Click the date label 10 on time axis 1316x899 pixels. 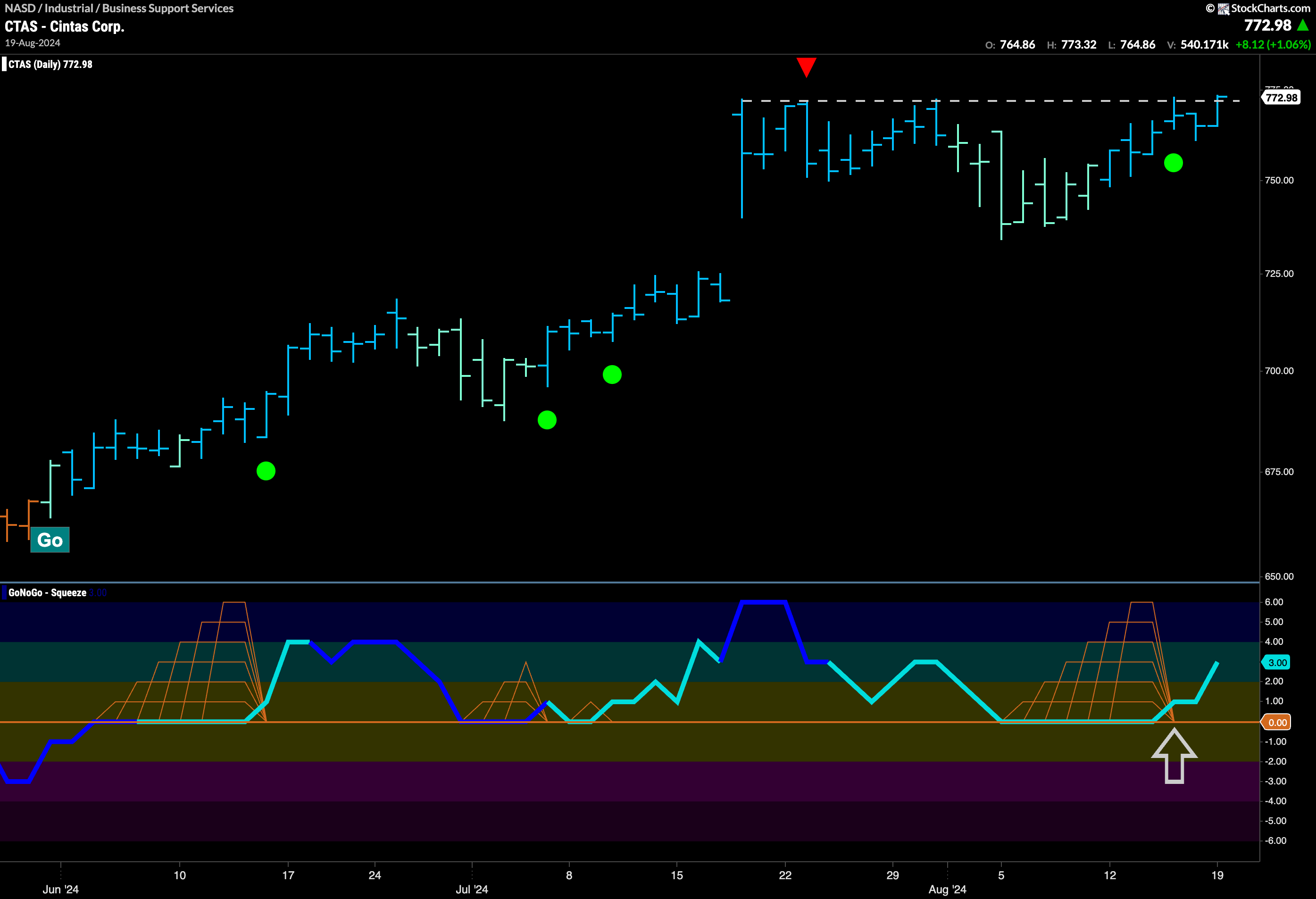point(180,875)
